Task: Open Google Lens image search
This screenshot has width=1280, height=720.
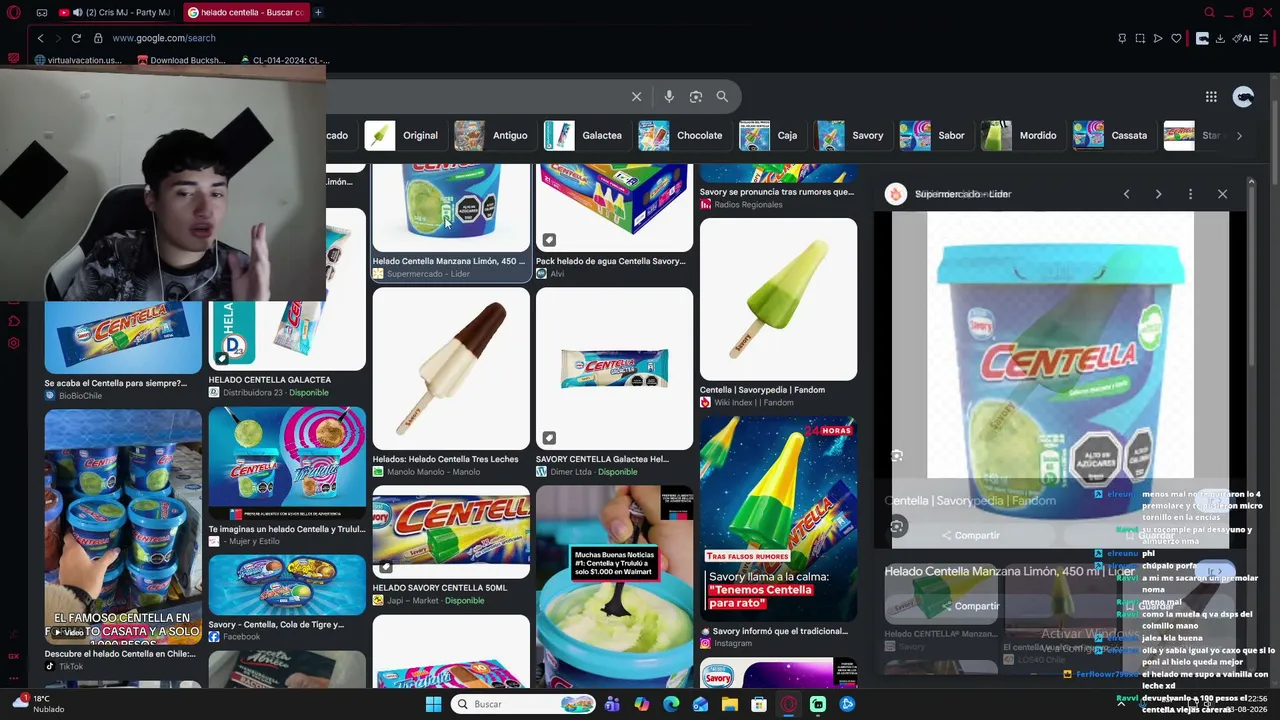Action: (x=696, y=96)
